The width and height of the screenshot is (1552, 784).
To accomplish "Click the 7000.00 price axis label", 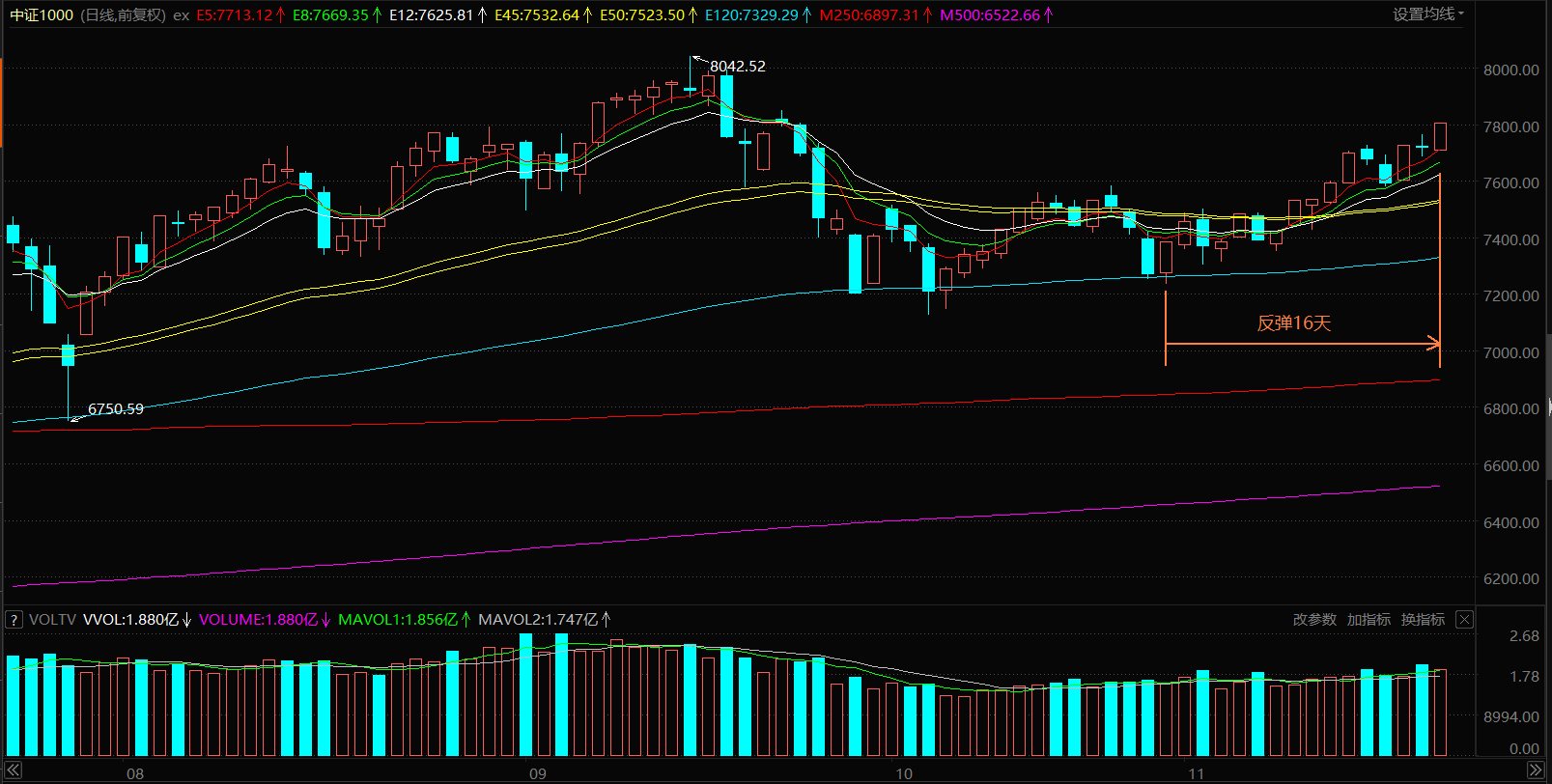I will (1511, 352).
